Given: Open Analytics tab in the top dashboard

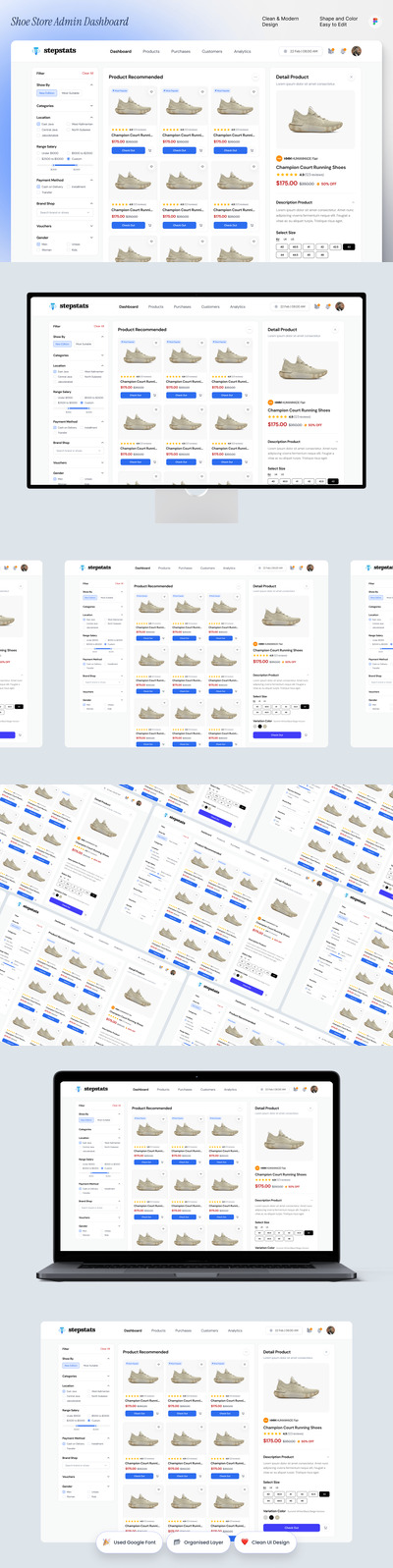Looking at the screenshot, I should point(243,51).
